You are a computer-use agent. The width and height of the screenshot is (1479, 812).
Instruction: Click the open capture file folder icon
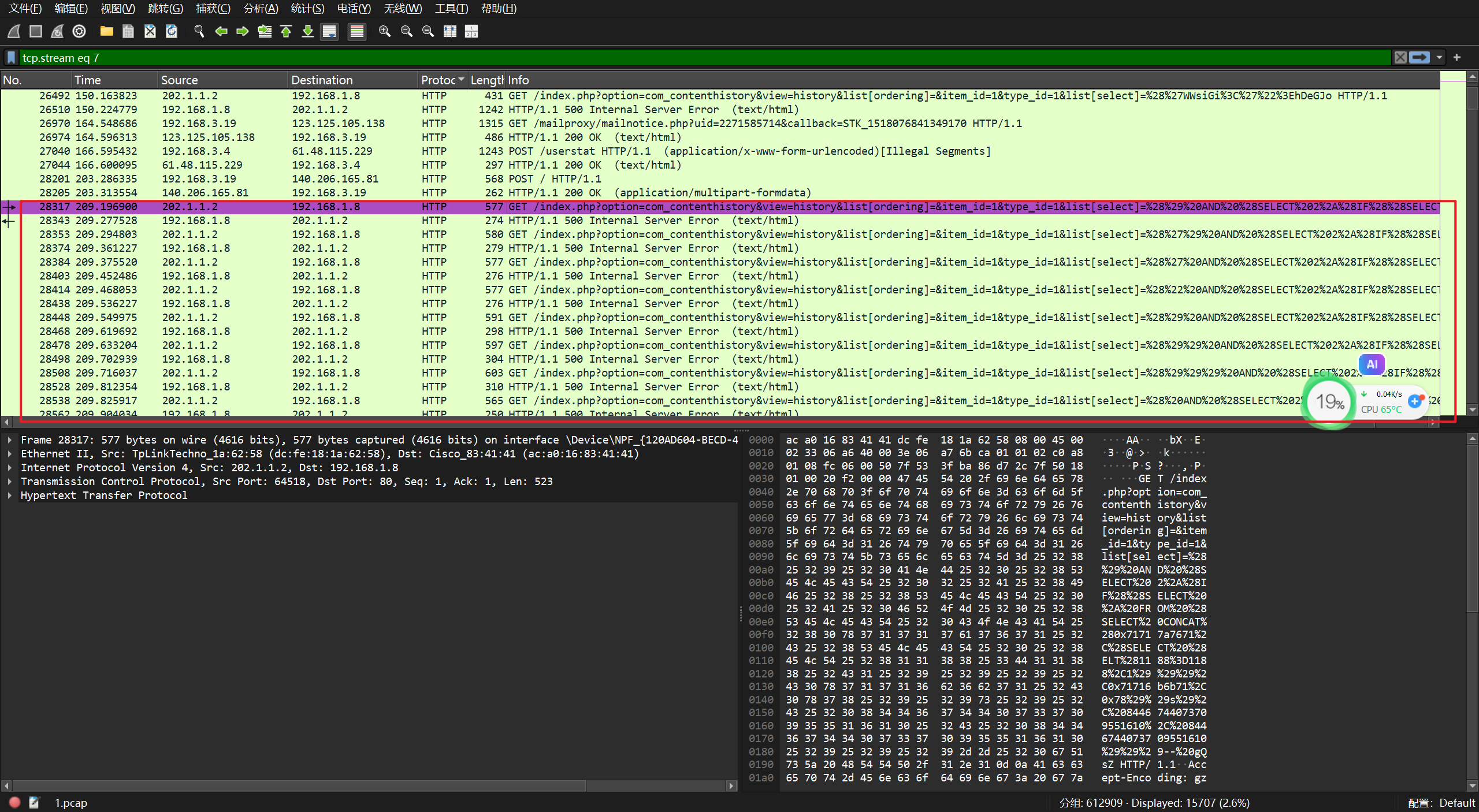coord(106,31)
